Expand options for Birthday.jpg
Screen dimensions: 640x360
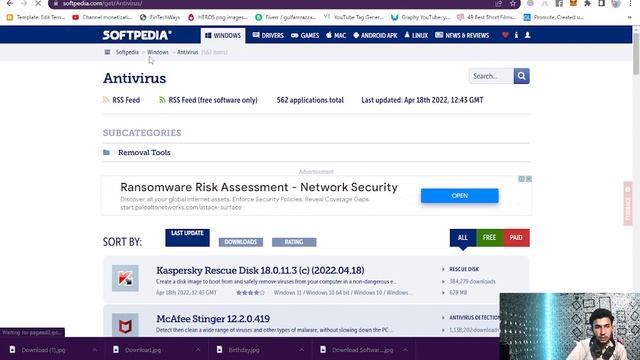point(301,350)
